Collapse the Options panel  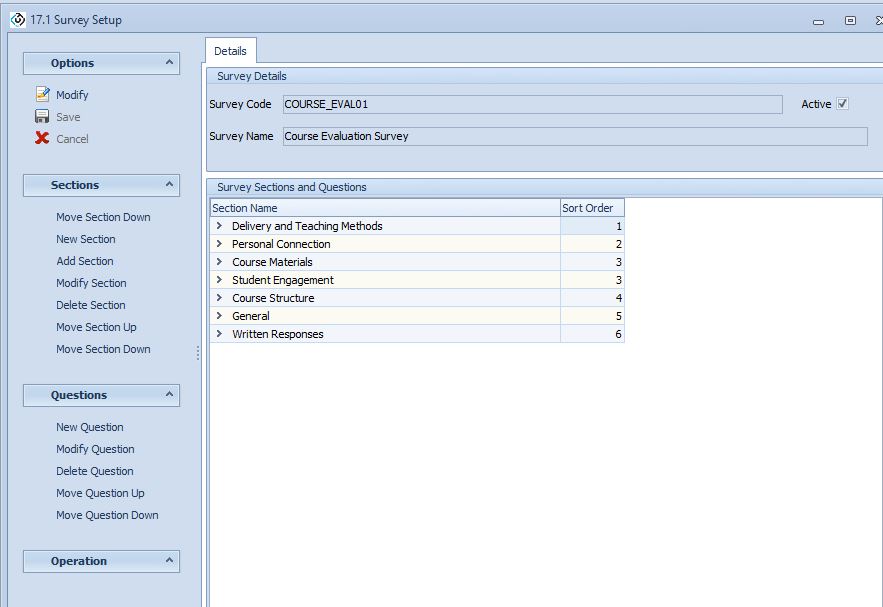(169, 63)
